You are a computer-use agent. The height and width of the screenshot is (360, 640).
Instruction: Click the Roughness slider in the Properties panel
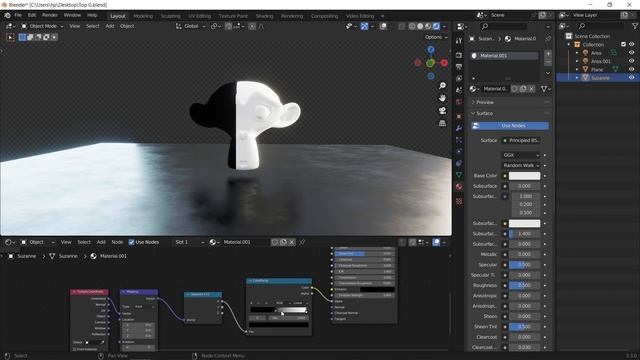pos(524,285)
